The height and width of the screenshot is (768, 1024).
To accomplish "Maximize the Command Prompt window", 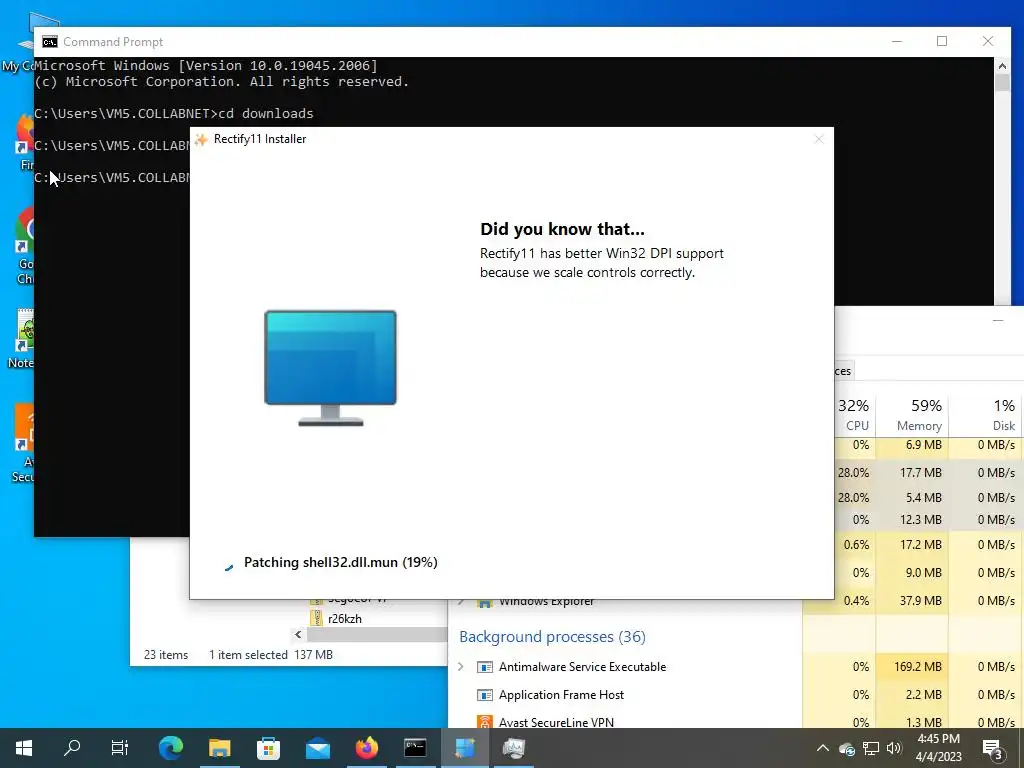I will tap(942, 41).
